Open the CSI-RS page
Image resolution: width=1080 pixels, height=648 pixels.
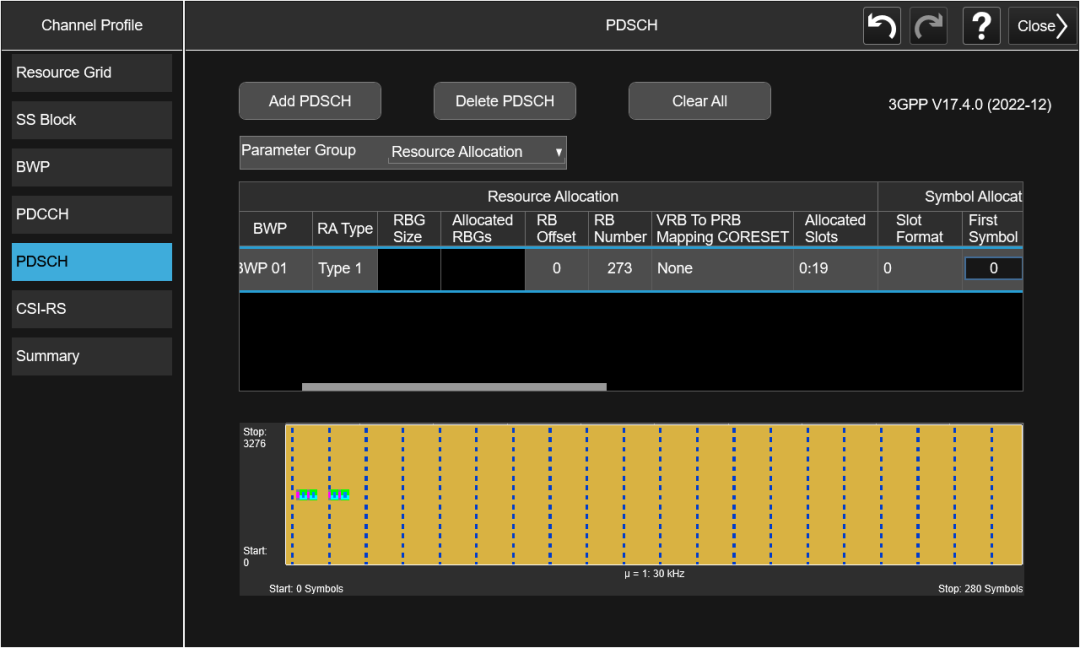point(92,309)
